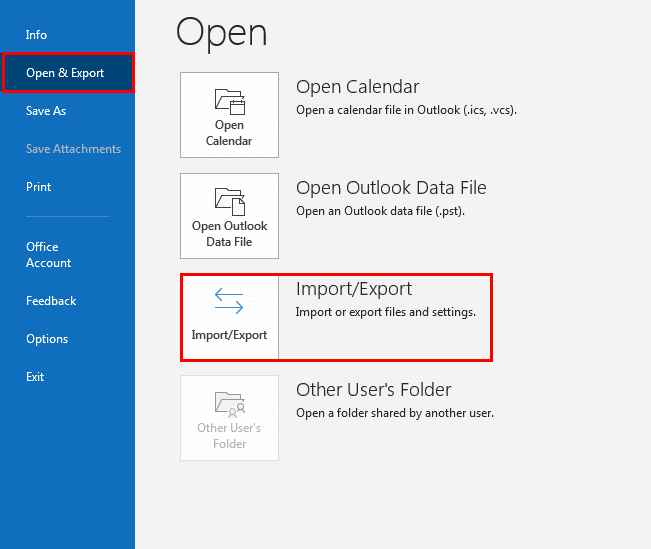
Task: Click "Import or export files and settings" description
Action: (x=385, y=312)
